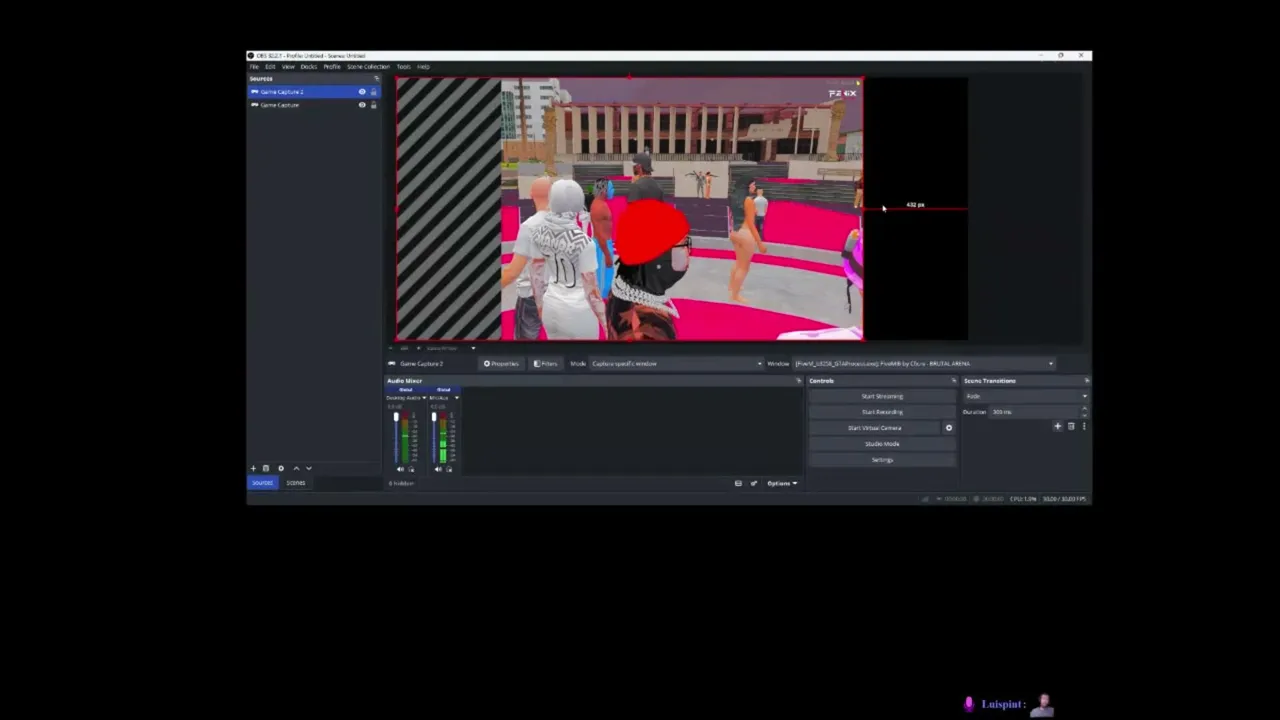
Task: Toggle the lock on Game Capture 2
Action: coord(374,92)
